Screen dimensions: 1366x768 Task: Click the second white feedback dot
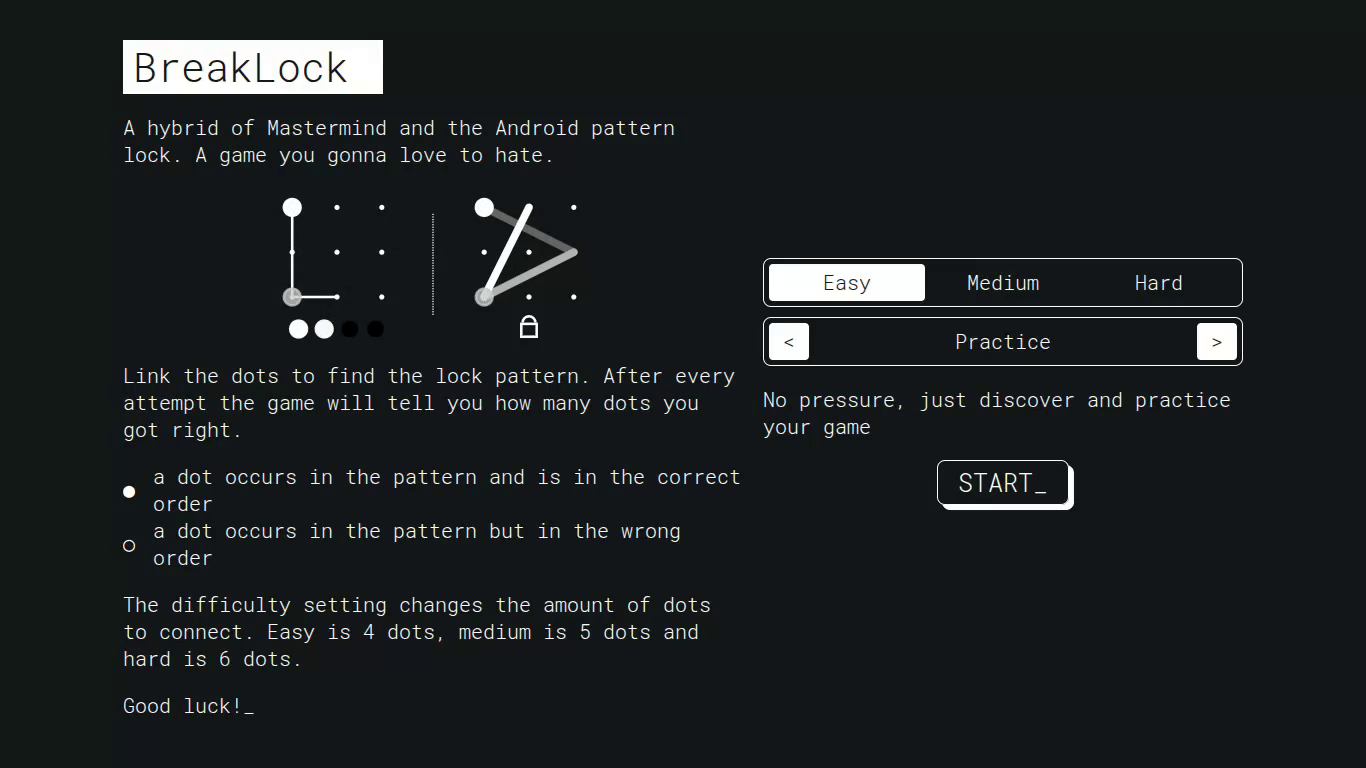coord(323,328)
